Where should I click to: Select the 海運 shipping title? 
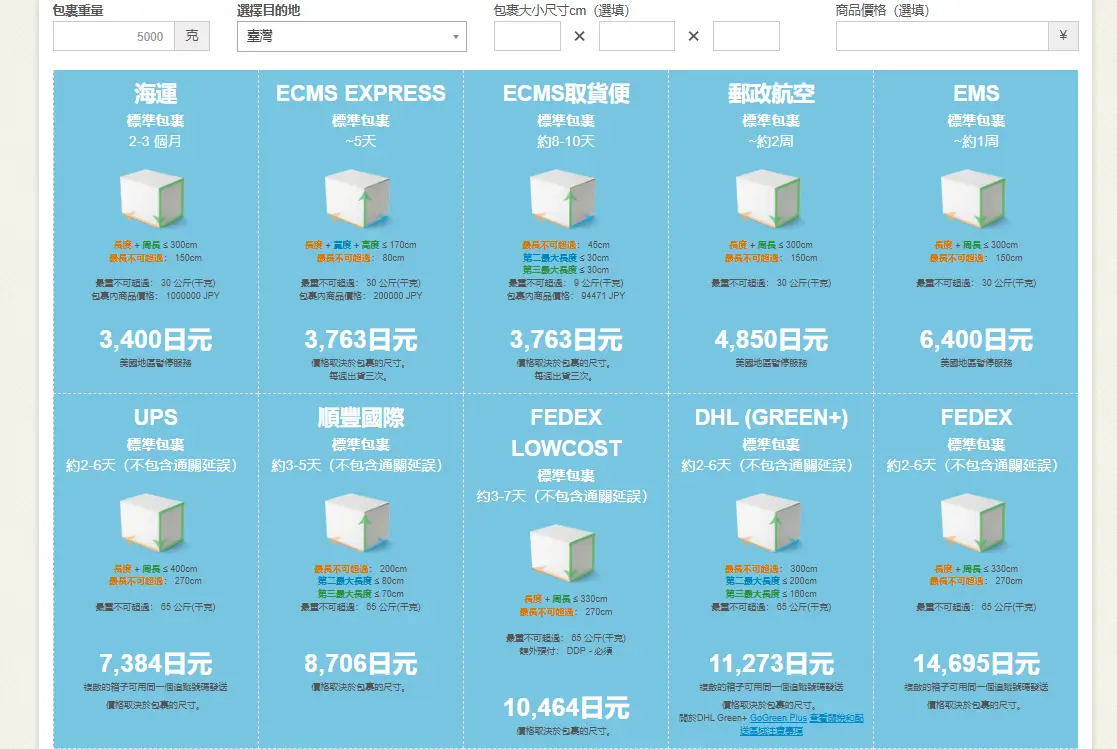[x=155, y=93]
